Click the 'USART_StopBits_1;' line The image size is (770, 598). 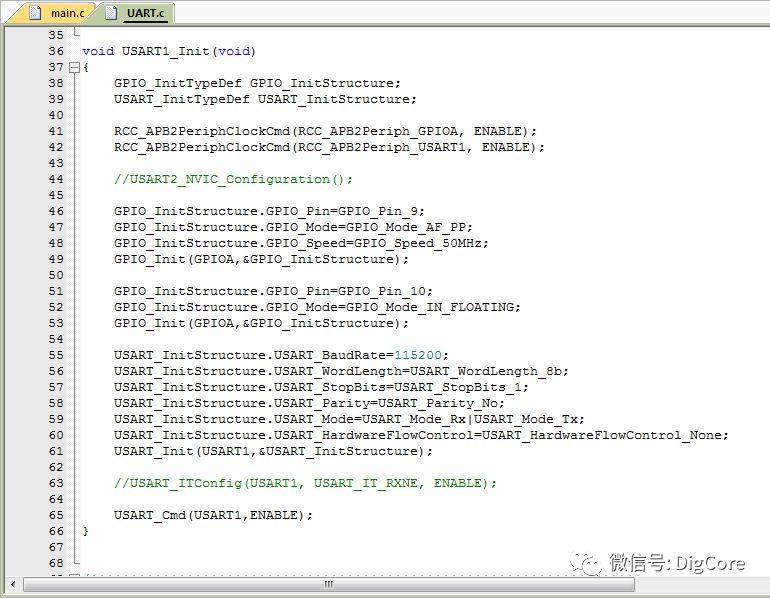(321, 387)
